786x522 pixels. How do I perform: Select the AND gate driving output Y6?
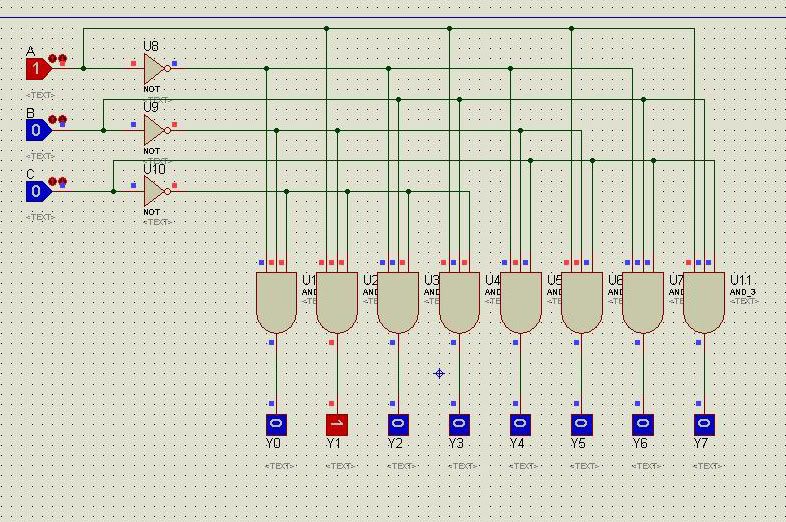(x=643, y=302)
